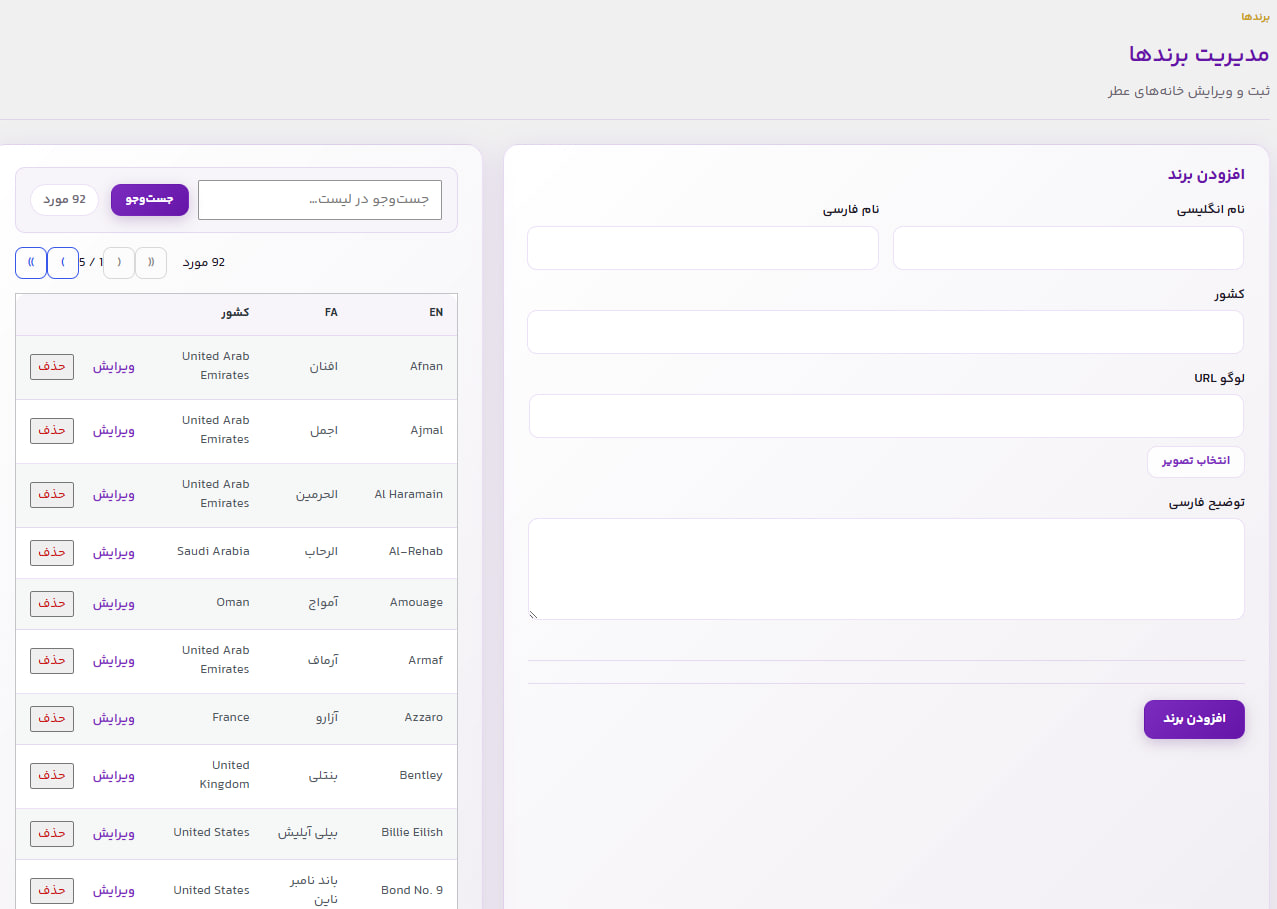1277x909 pixels.
Task: Click into the لوگو URL field
Action: [x=886, y=416]
